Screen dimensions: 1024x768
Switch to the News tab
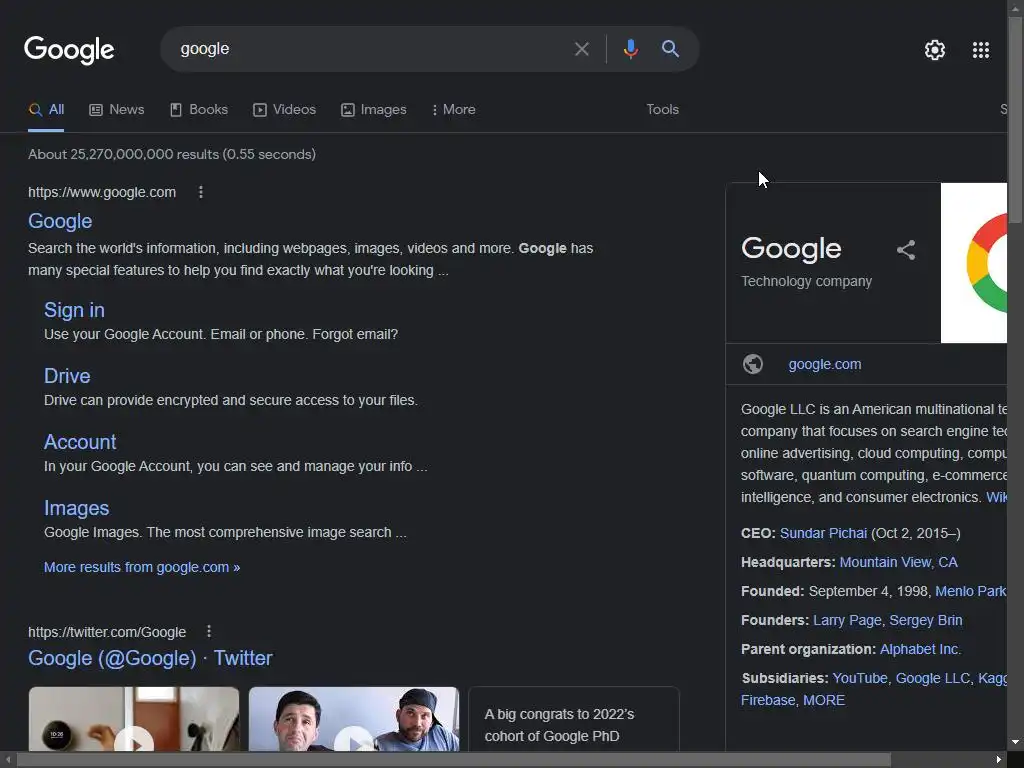tap(116, 110)
